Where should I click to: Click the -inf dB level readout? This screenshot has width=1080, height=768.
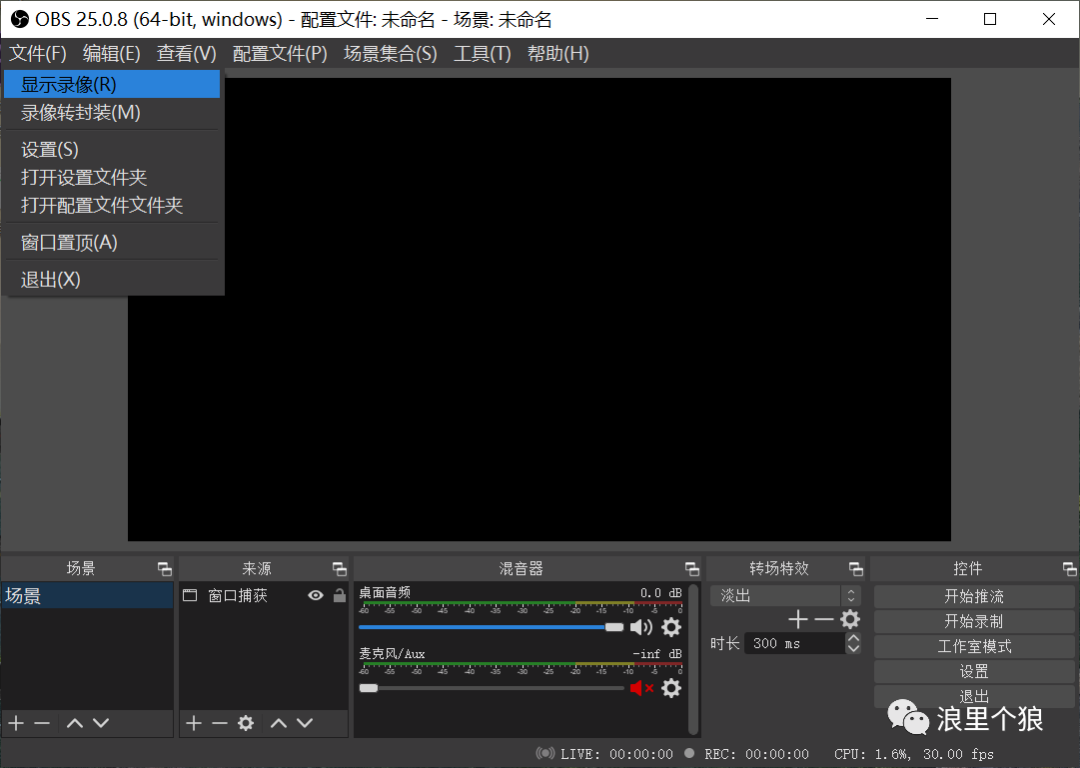[x=657, y=654]
